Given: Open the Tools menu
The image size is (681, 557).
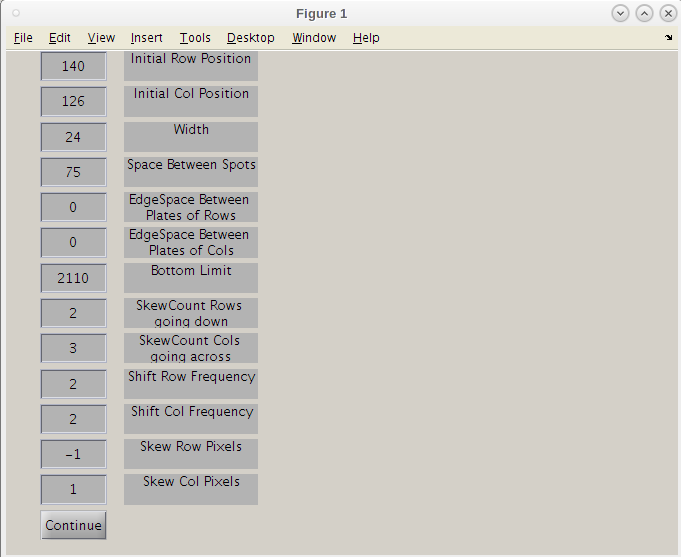Looking at the screenshot, I should coord(195,38).
